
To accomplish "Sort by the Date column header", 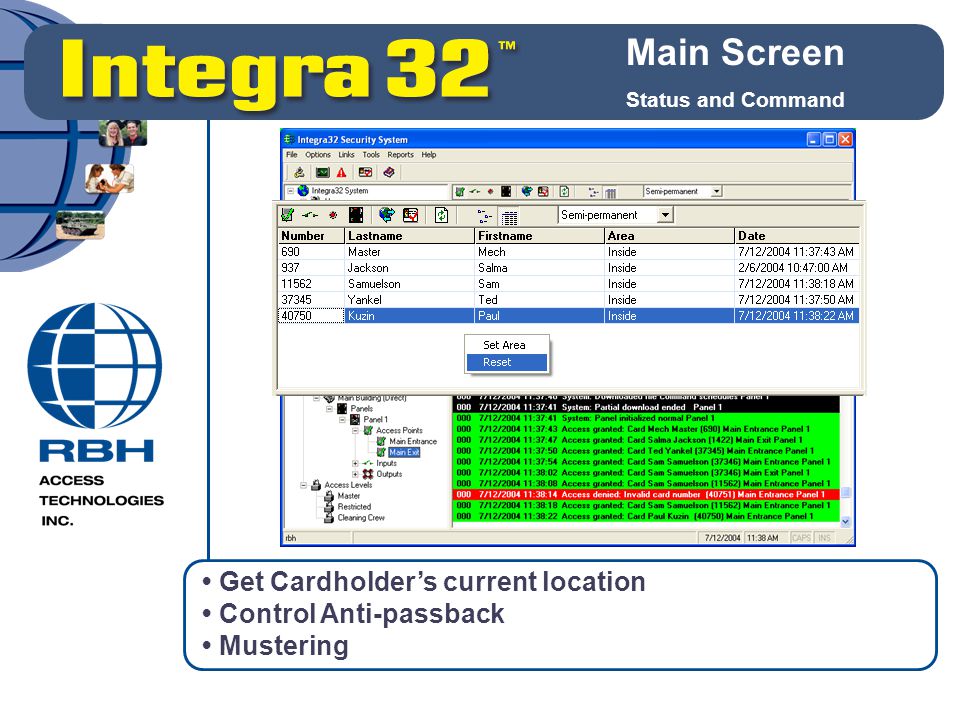I will (797, 236).
